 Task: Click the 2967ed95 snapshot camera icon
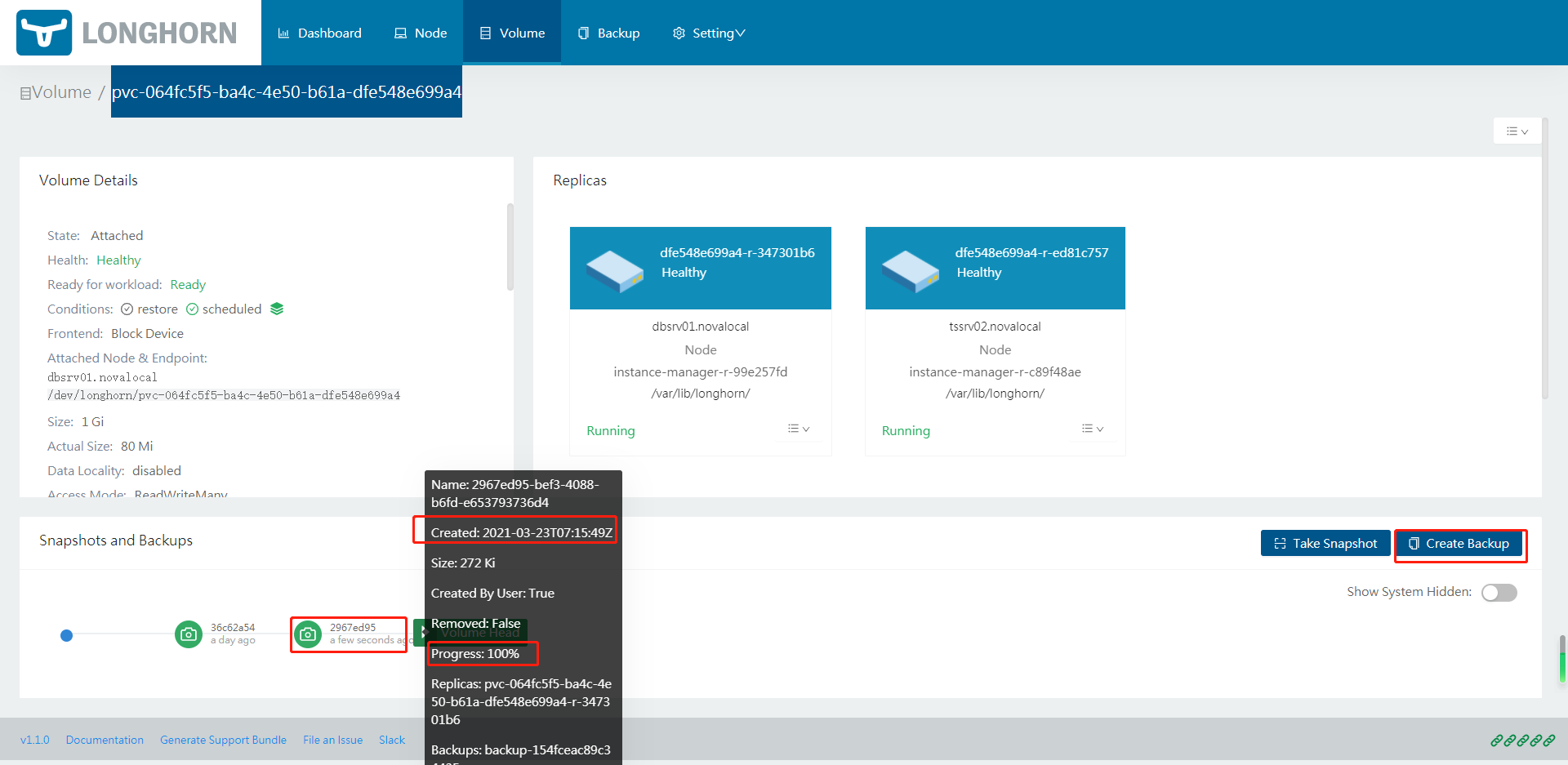(308, 634)
